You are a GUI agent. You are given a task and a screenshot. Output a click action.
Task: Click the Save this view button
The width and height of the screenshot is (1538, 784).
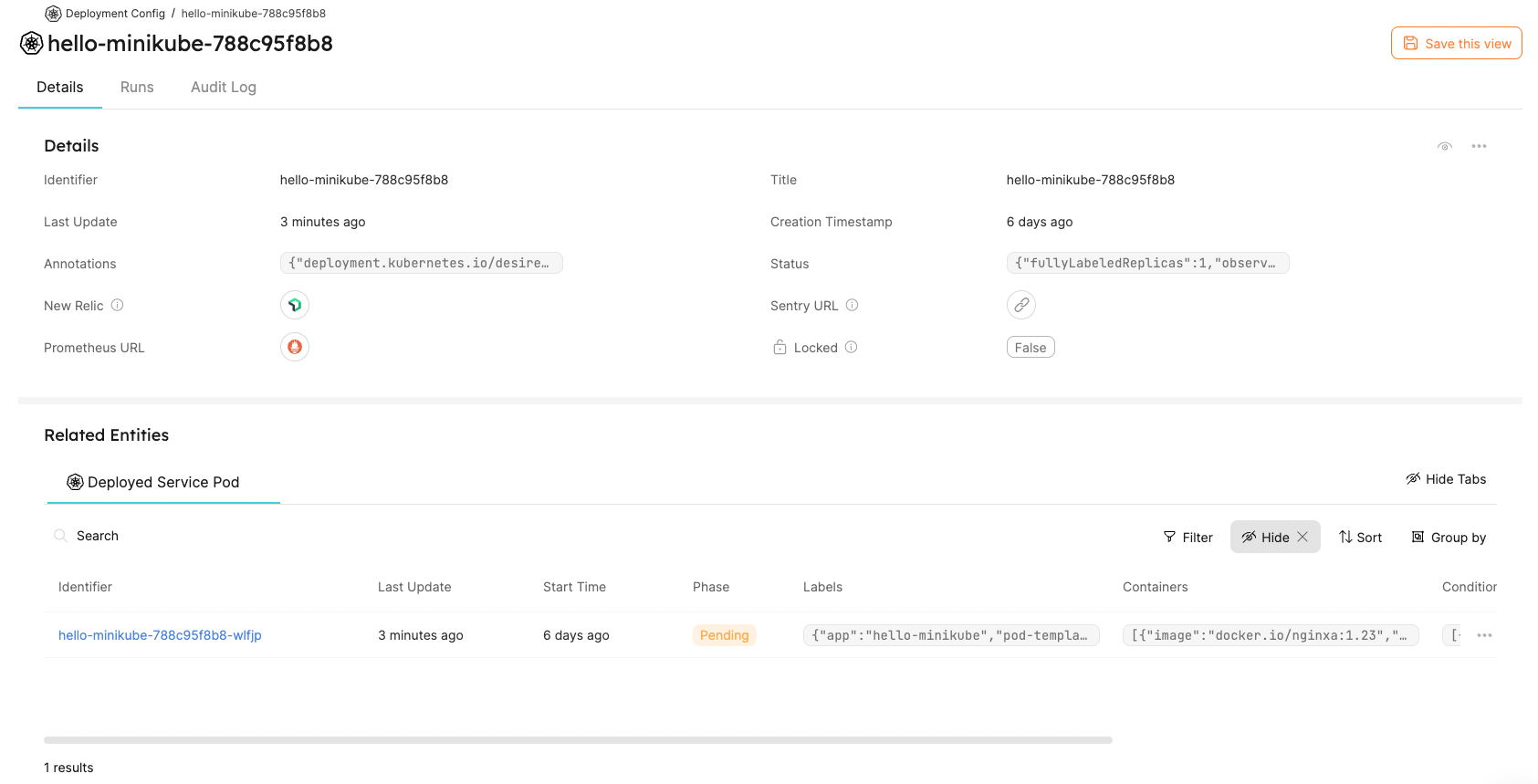click(1456, 43)
